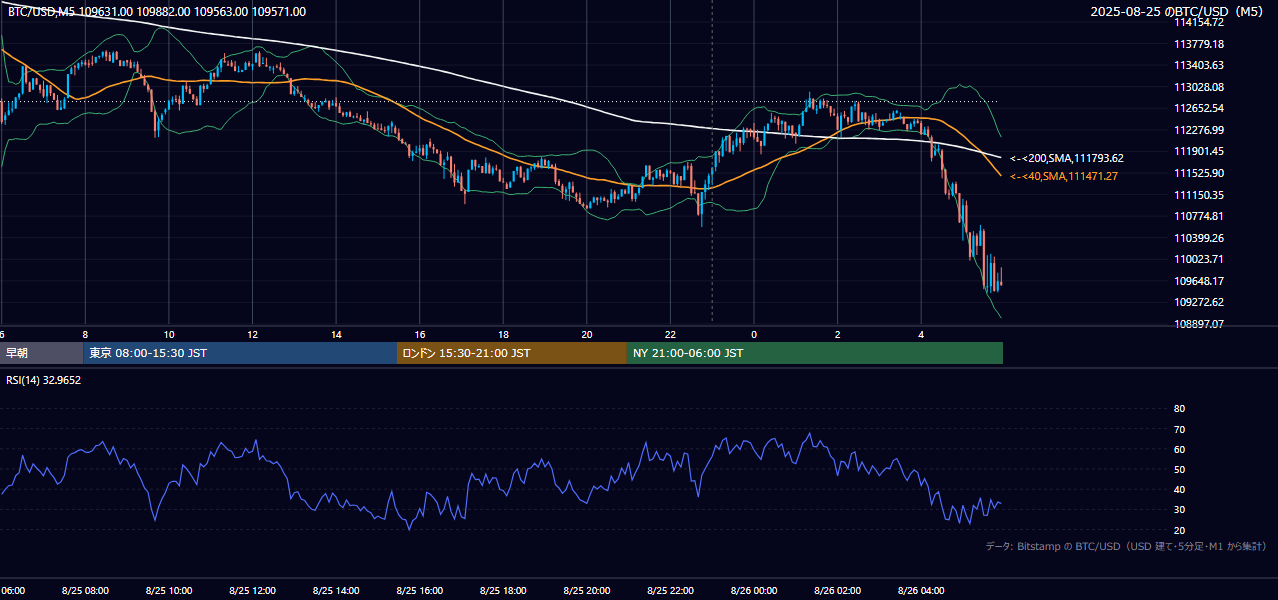Click price axis value 112276.99
The height and width of the screenshot is (600, 1278).
(1199, 130)
